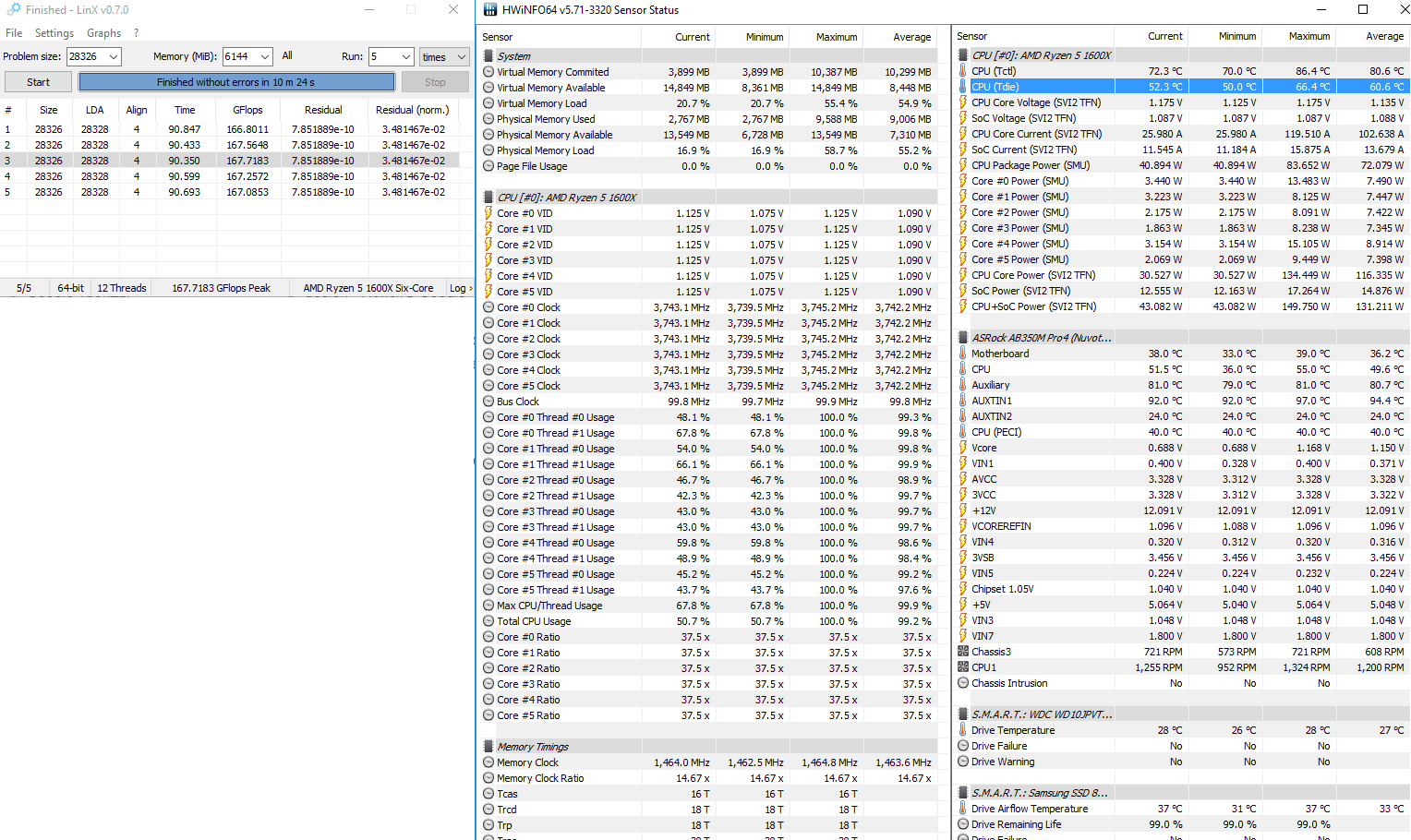The height and width of the screenshot is (840, 1411).
Task: Click the LinX application icon in title bar
Action: coord(13,9)
